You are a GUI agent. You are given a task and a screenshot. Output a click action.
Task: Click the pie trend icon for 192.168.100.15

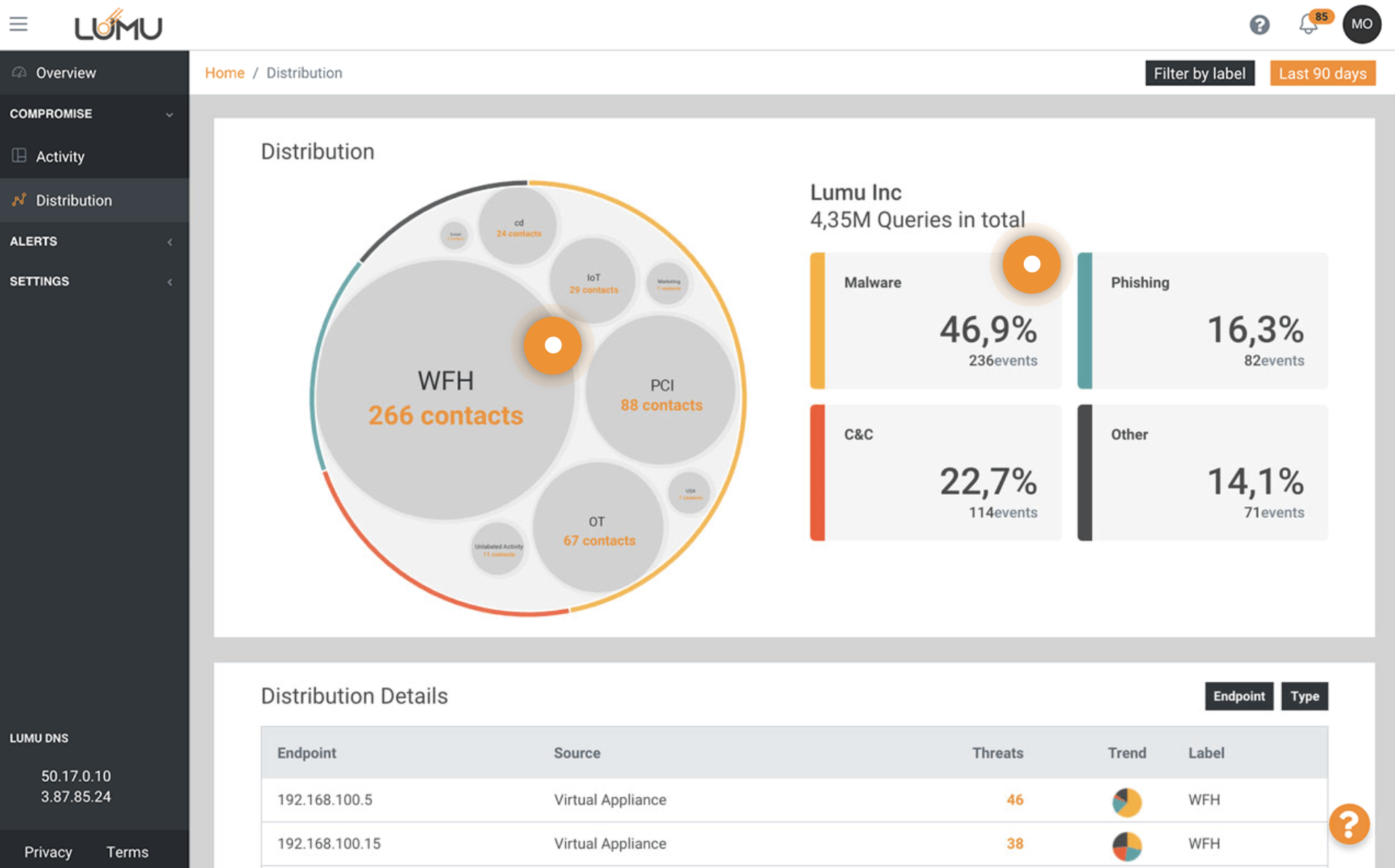coord(1127,845)
